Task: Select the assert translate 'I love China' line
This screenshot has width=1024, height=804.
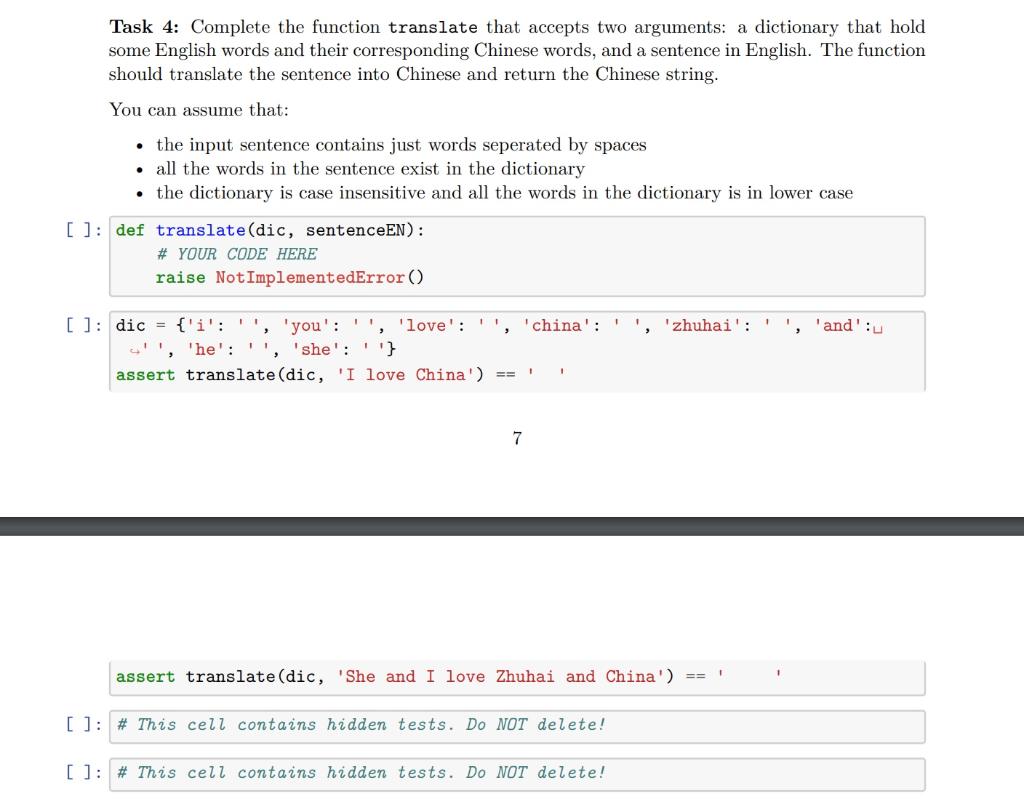Action: coord(340,374)
